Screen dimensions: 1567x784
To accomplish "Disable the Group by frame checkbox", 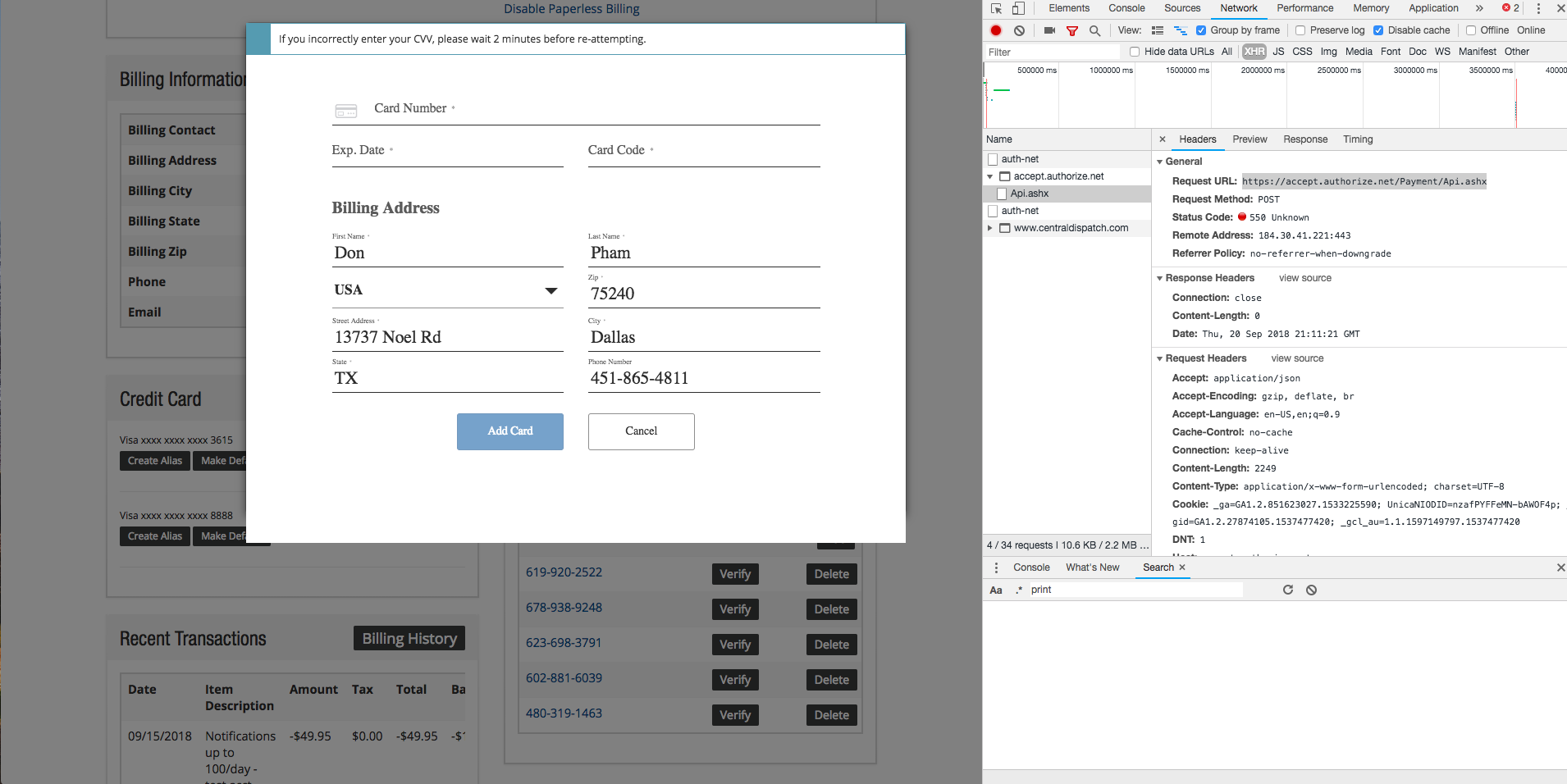I will pyautogui.click(x=1201, y=30).
